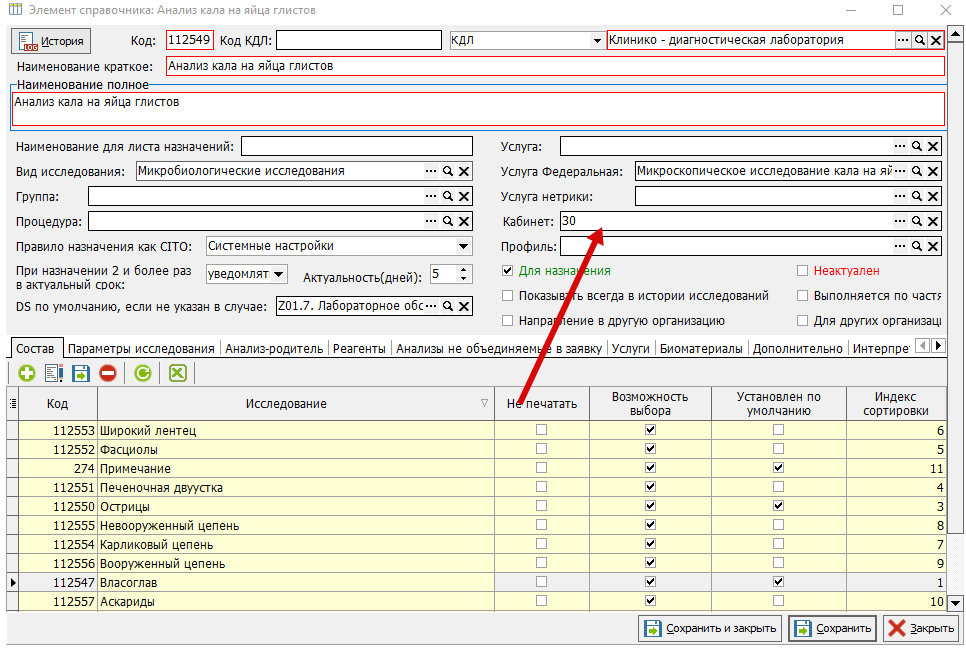Expand the КДЛ dropdown list
This screenshot has height=652, width=966.
point(596,41)
